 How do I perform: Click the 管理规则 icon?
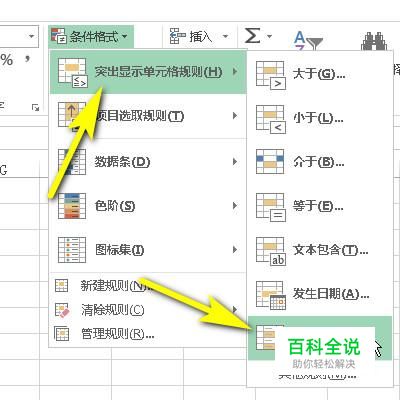[62, 334]
